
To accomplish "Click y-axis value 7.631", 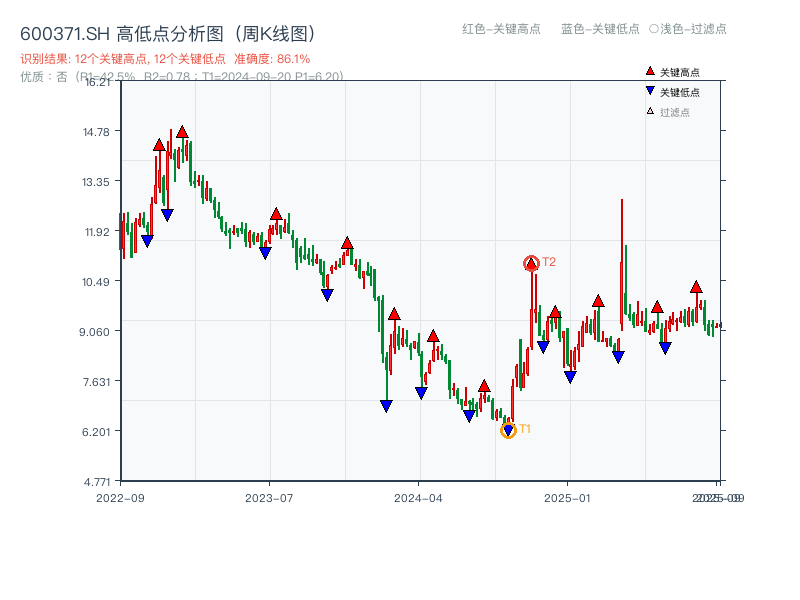I will point(96,382).
